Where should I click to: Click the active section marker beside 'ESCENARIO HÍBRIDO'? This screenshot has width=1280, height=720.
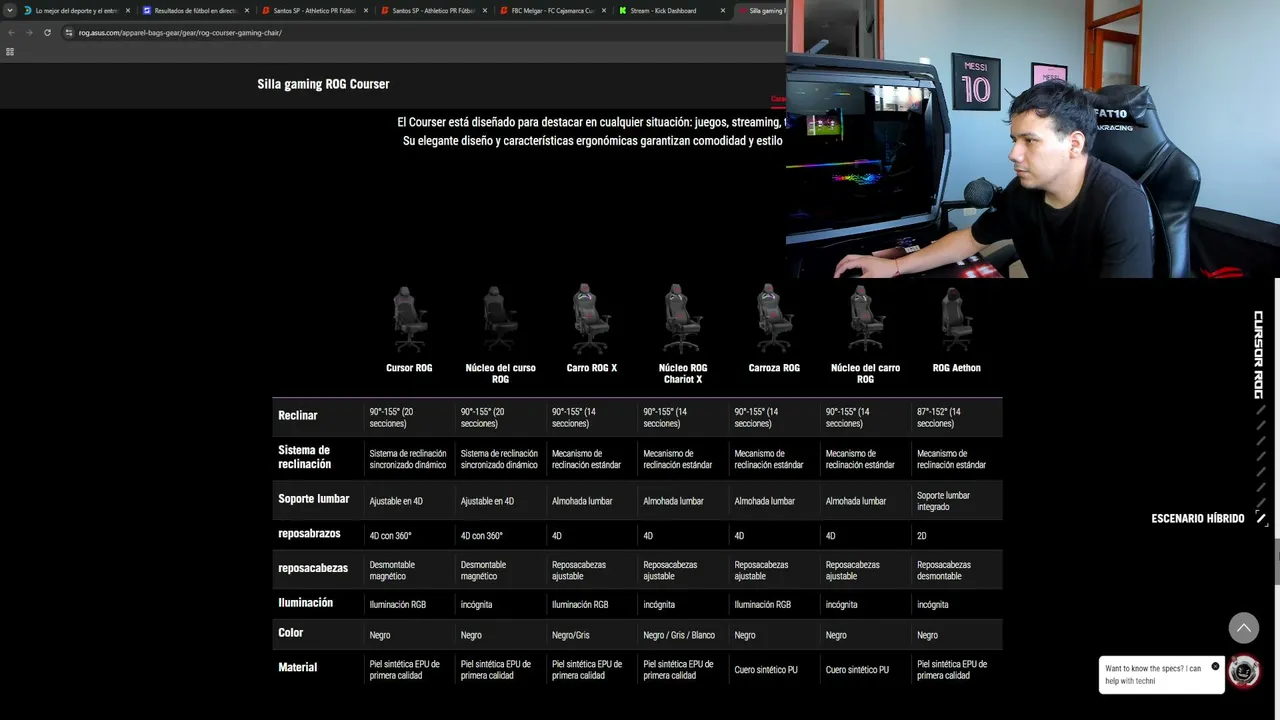tap(1261, 519)
